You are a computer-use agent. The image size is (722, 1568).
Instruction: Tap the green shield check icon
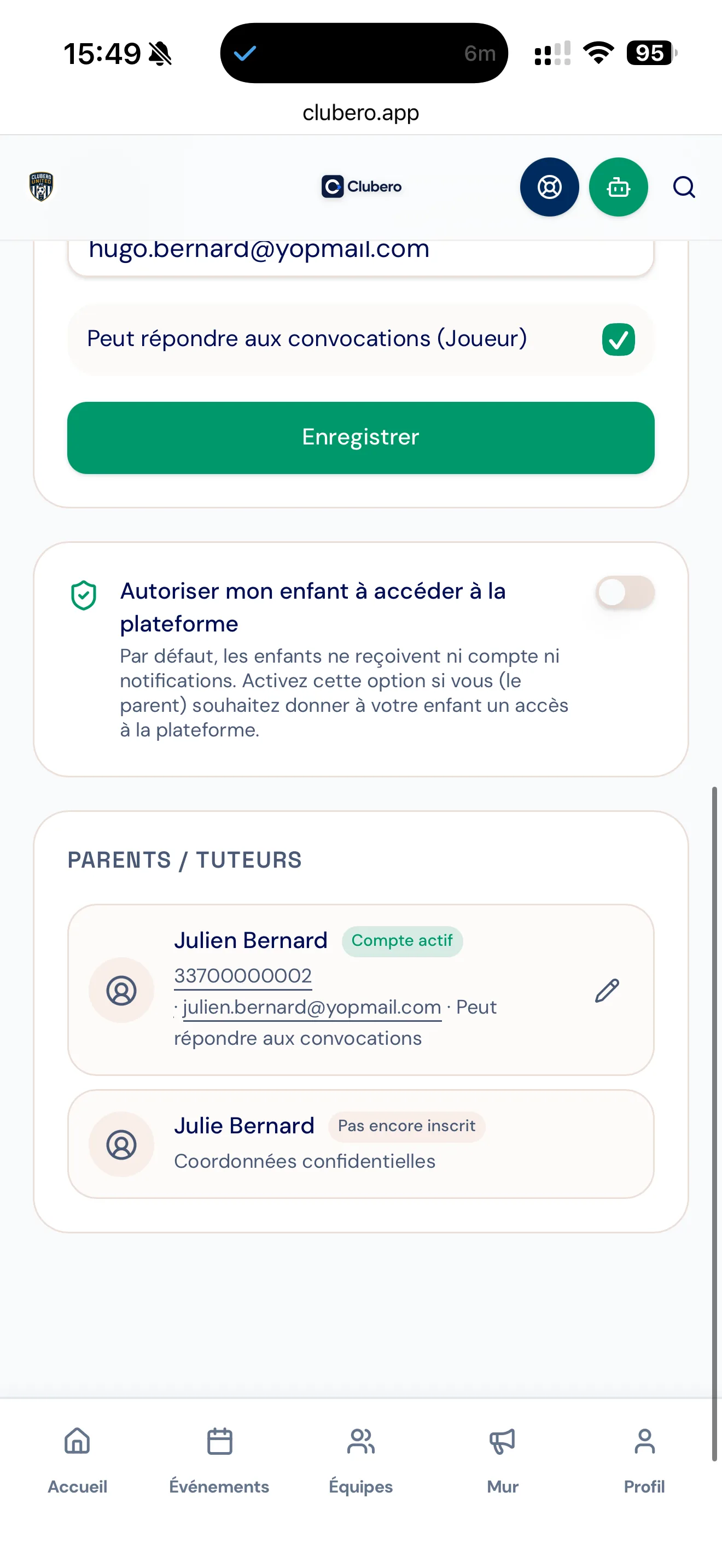coord(83,595)
